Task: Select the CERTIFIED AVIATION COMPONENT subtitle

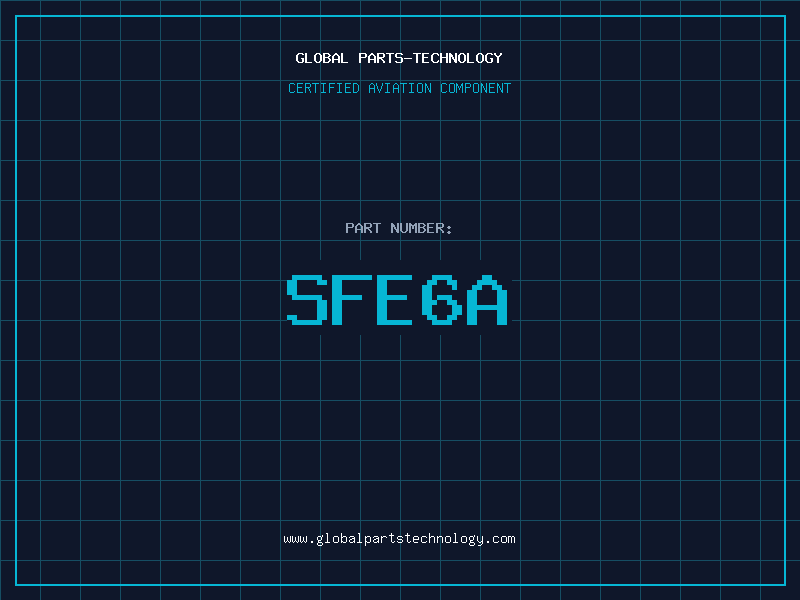Action: [399, 88]
